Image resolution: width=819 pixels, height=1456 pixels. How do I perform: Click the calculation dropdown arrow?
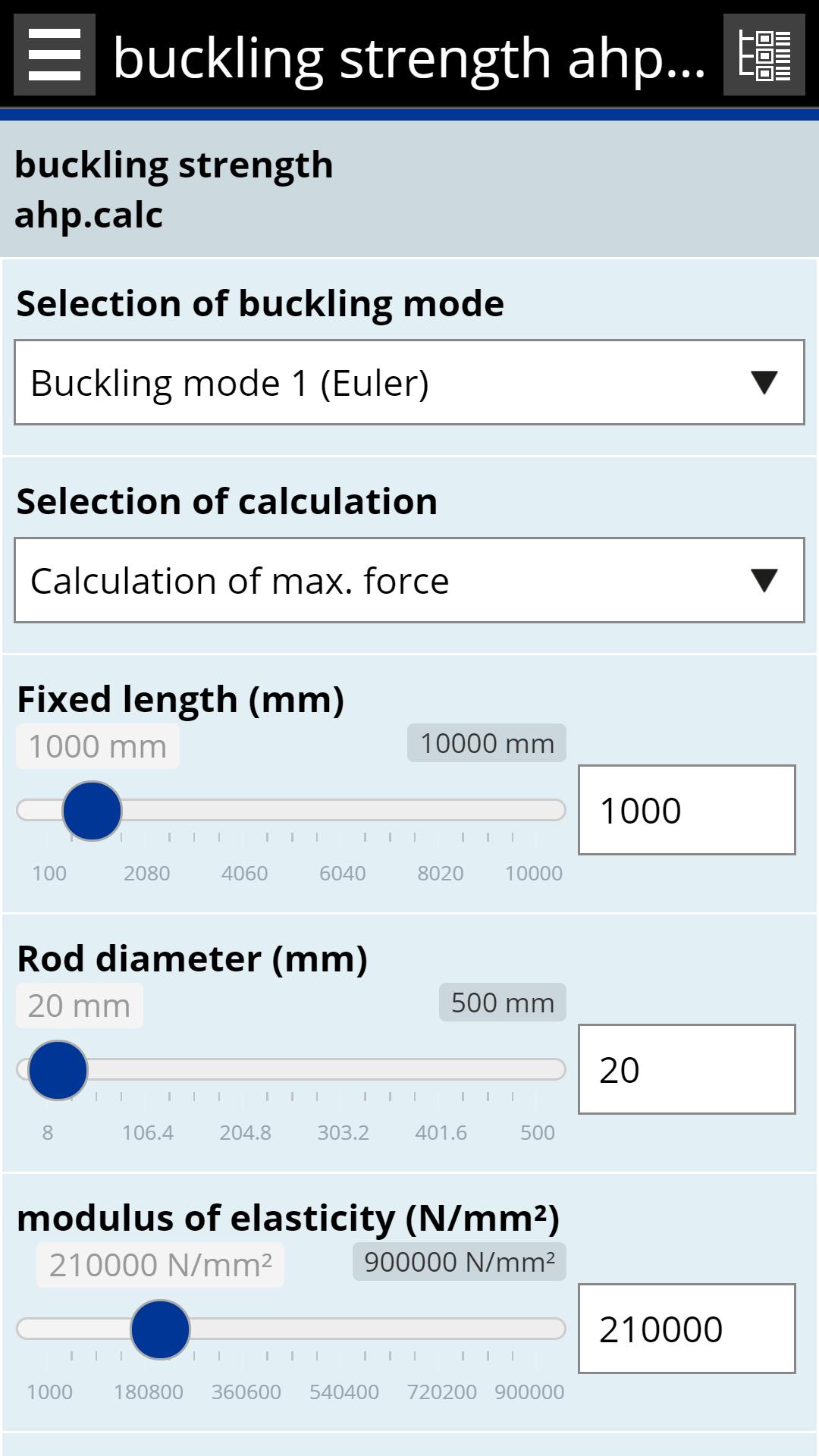764,580
